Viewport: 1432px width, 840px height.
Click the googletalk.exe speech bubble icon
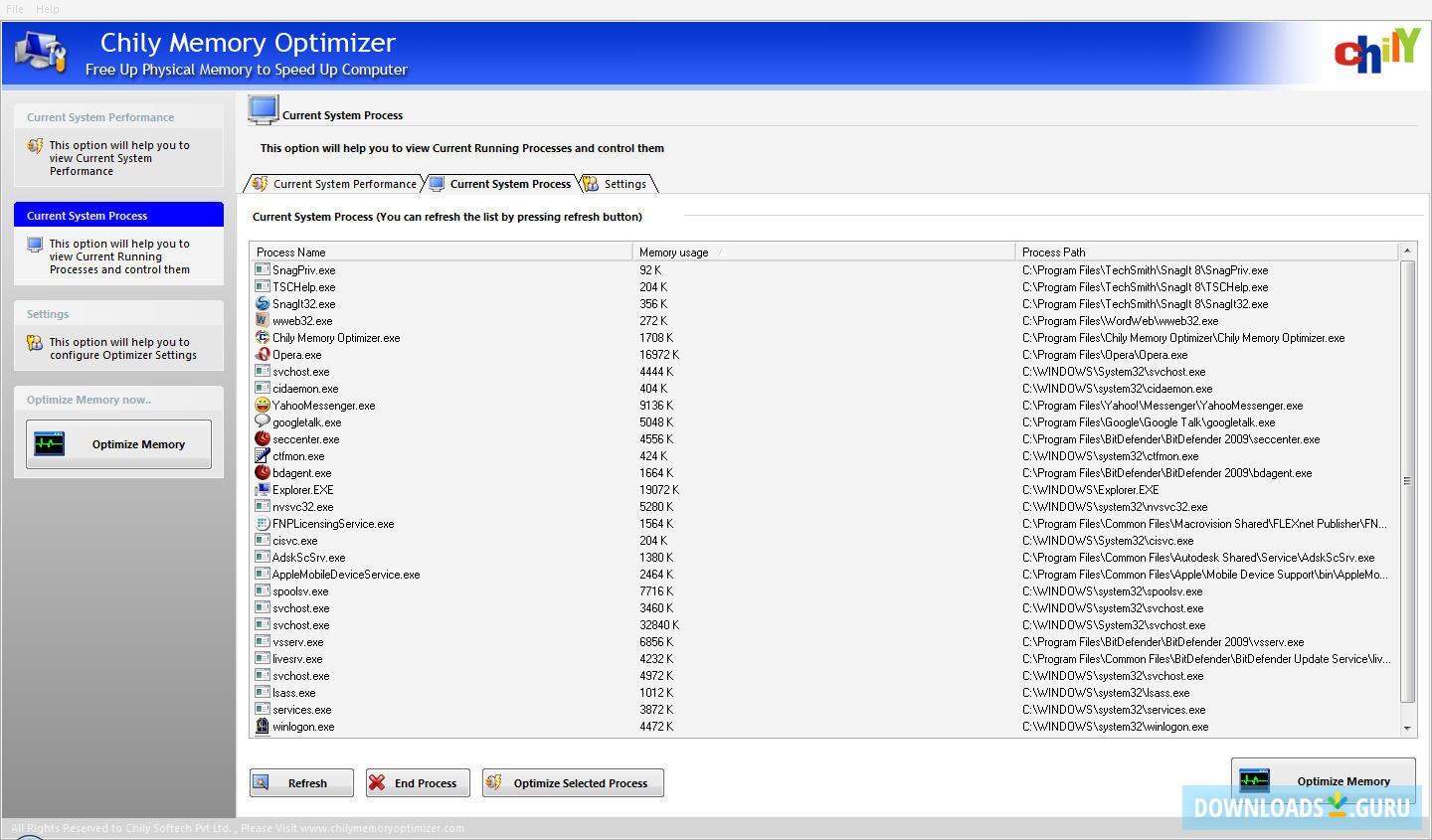click(x=263, y=421)
